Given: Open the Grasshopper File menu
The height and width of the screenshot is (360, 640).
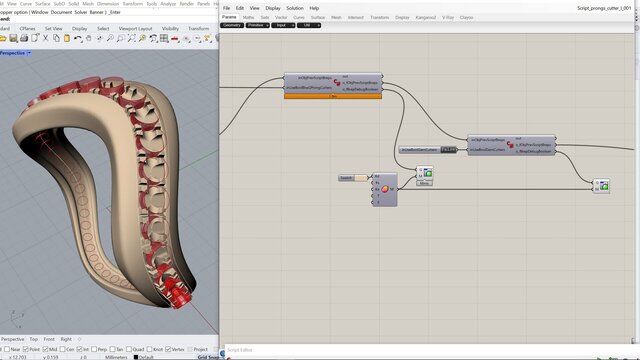Looking at the screenshot, I should tap(227, 8).
